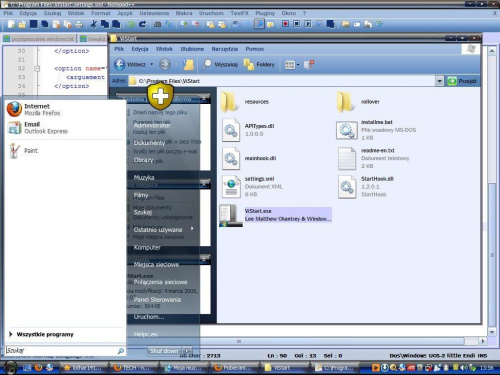The width and height of the screenshot is (500, 375).
Task: Open the Wstecz history dropdown arrow
Action: pos(151,64)
